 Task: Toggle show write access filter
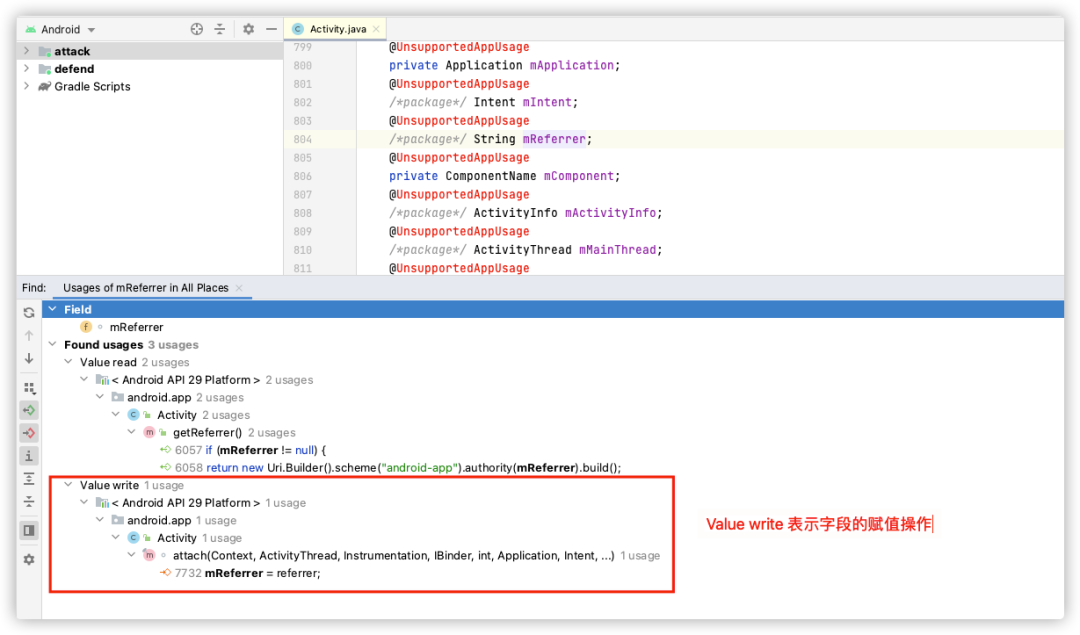point(29,433)
